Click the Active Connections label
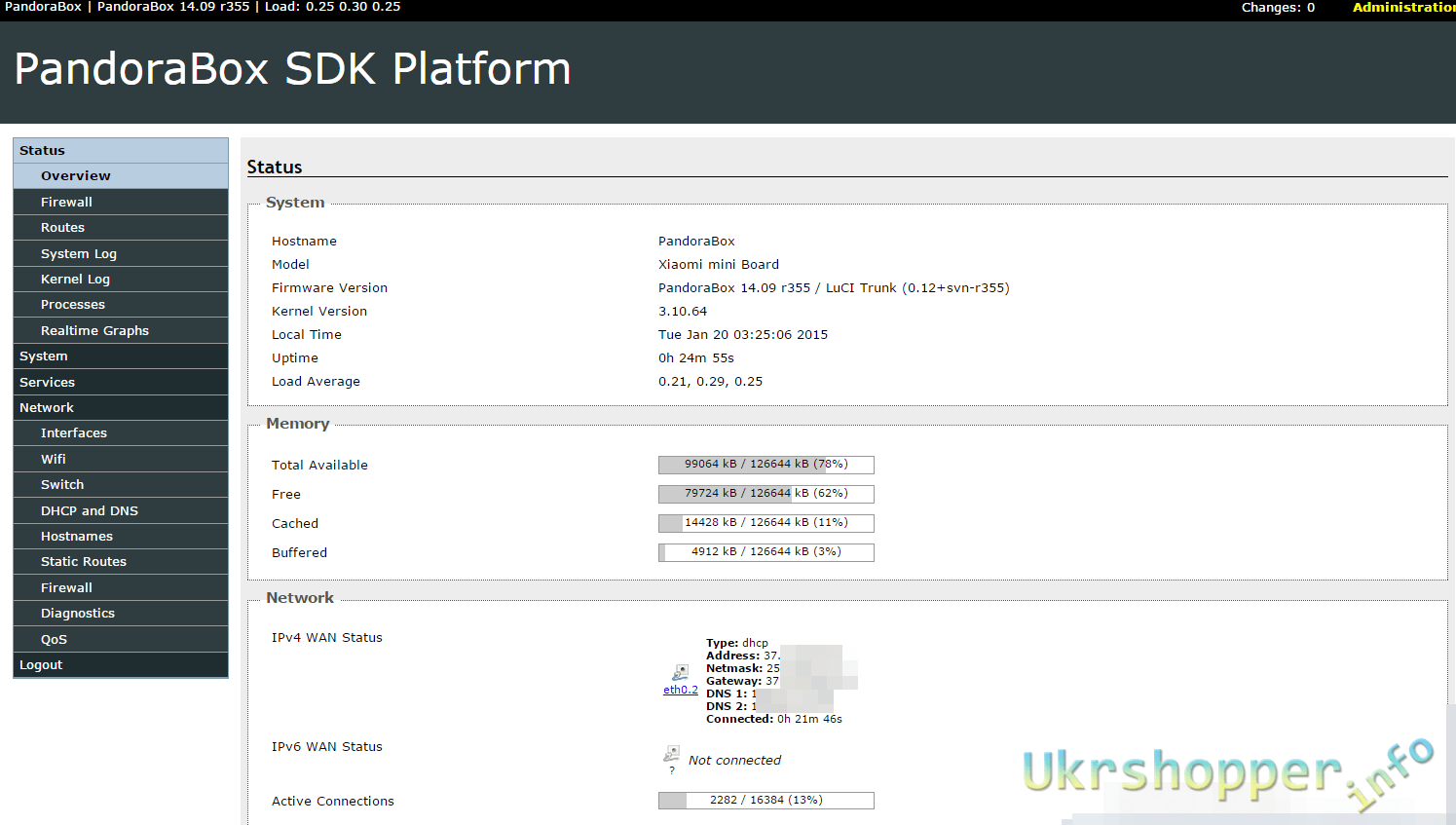 333,802
